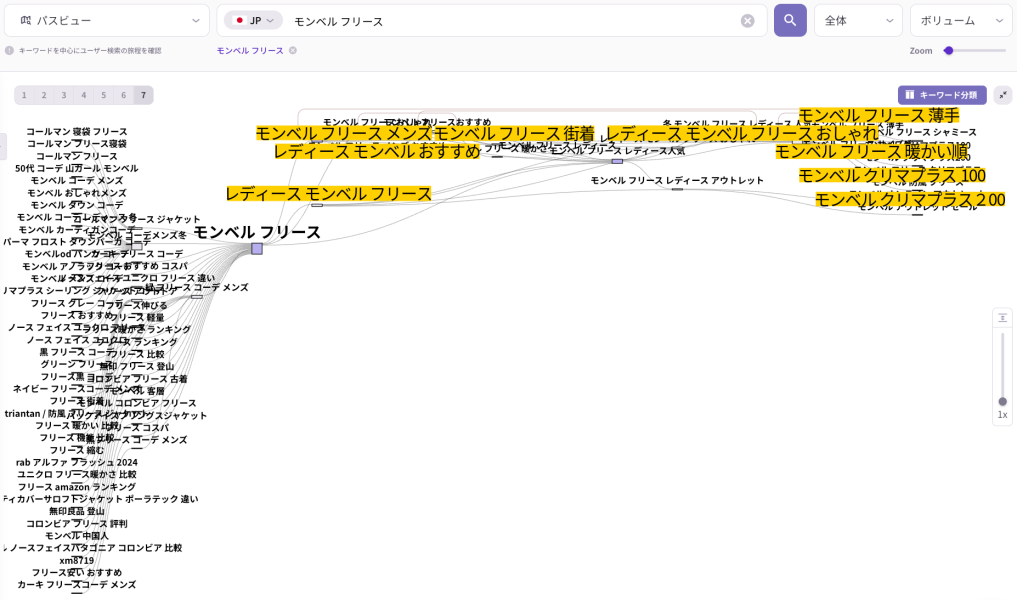Click コールマン フリース寝袋 keyword

tap(77, 144)
